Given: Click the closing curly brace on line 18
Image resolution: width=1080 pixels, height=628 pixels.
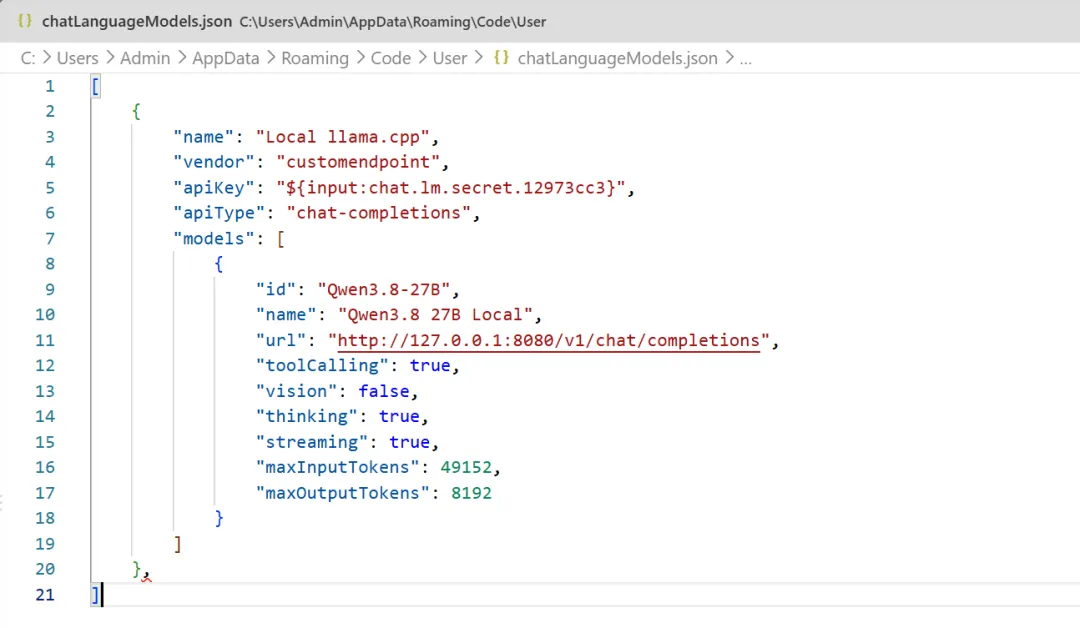Looking at the screenshot, I should click(218, 519).
